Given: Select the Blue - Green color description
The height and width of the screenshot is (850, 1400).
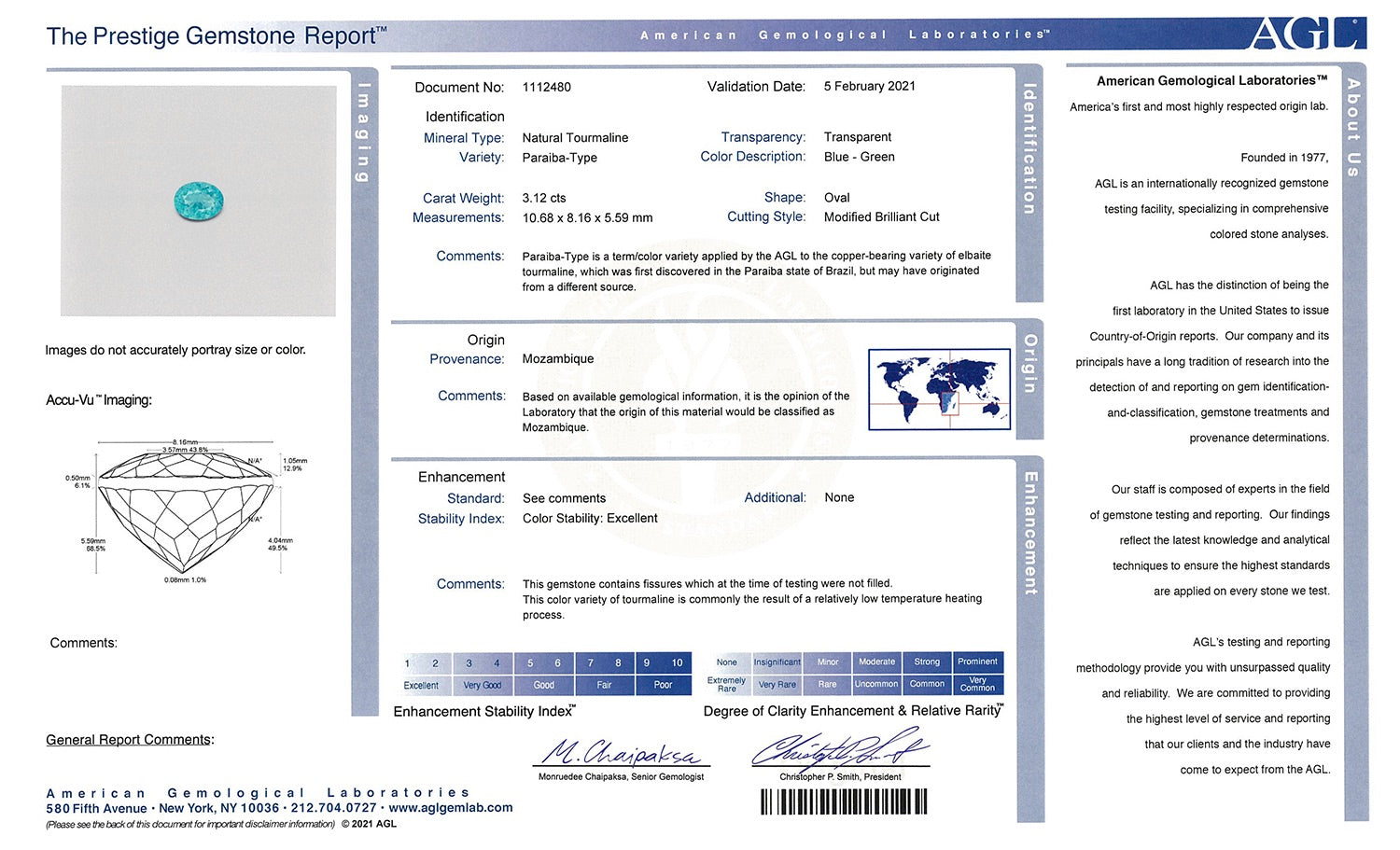Looking at the screenshot, I should 860,157.
